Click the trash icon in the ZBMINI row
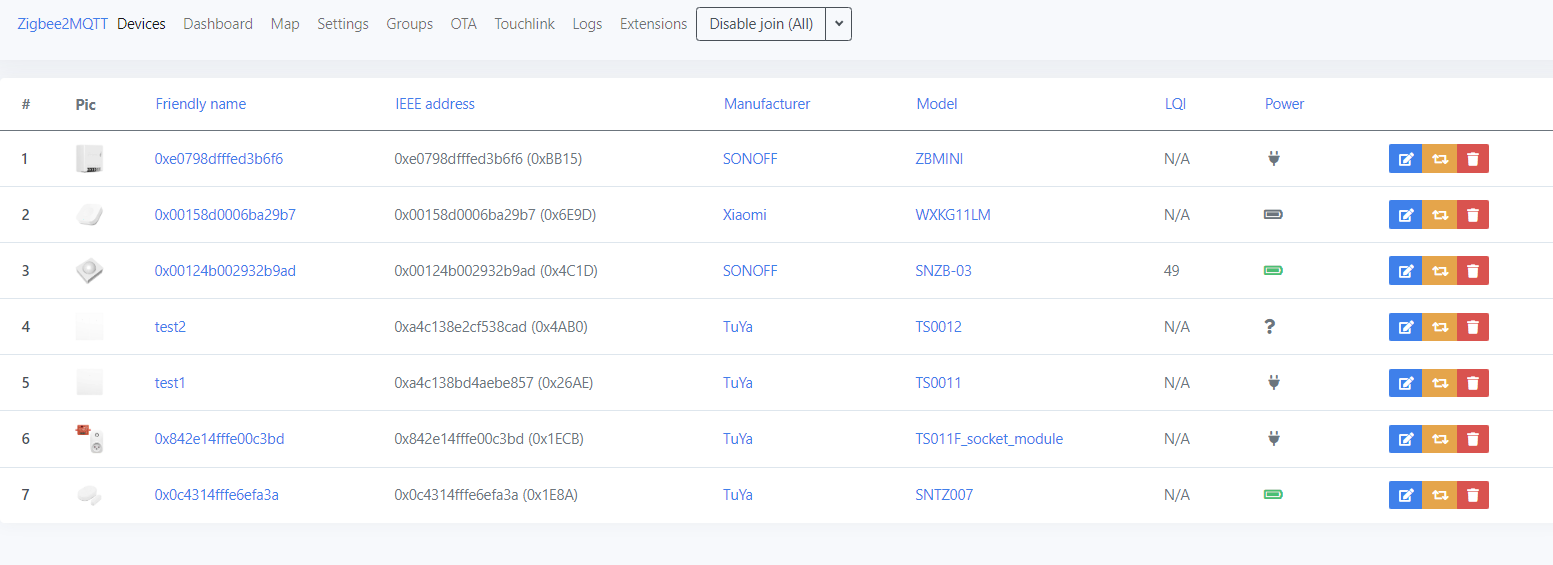The height and width of the screenshot is (565, 1553). 1473,159
